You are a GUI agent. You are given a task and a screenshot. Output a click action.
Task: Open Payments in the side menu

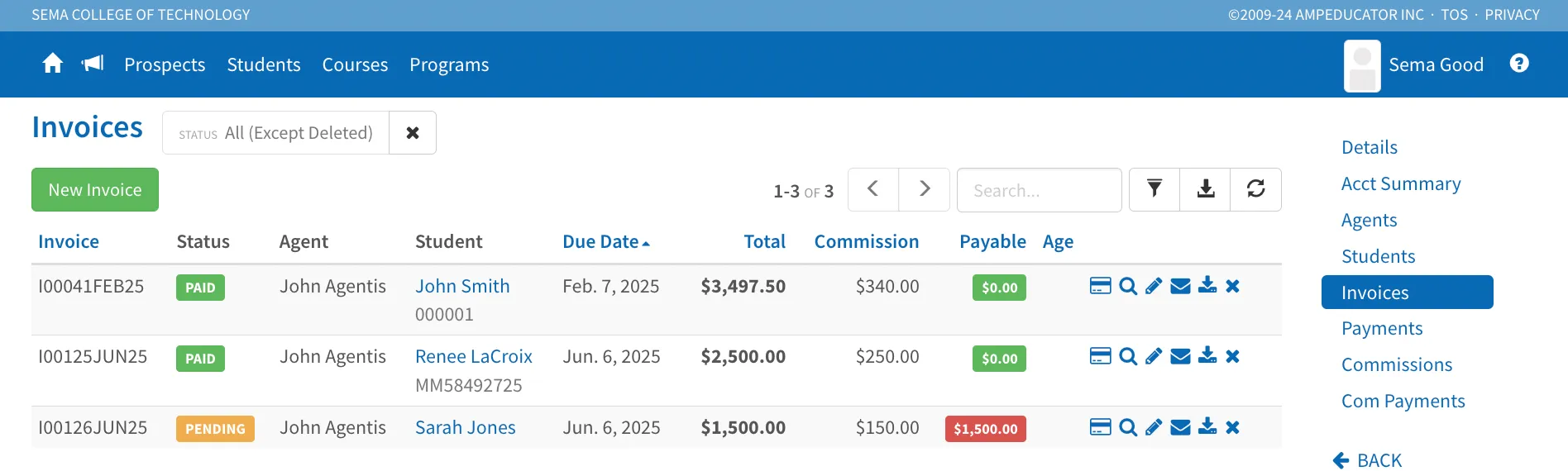pyautogui.click(x=1382, y=328)
